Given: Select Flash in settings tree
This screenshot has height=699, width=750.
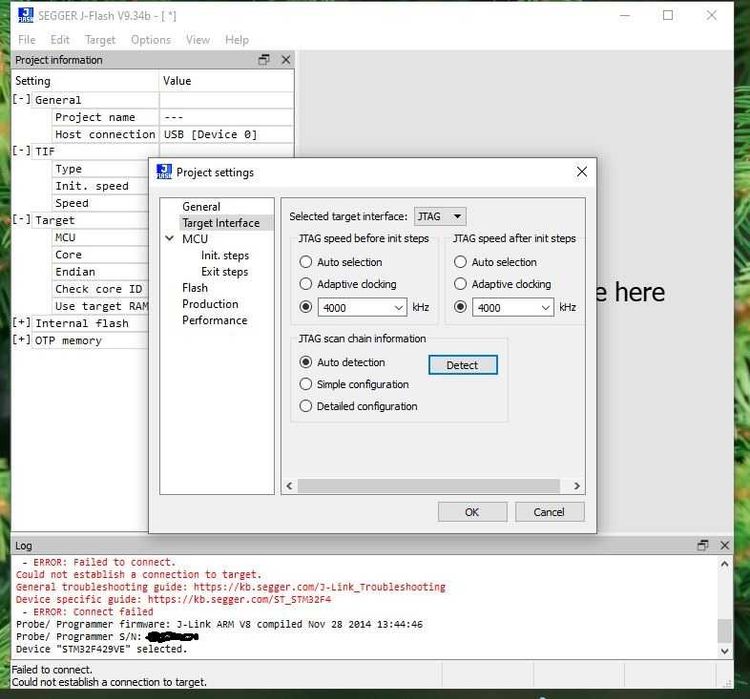Looking at the screenshot, I should (x=195, y=288).
